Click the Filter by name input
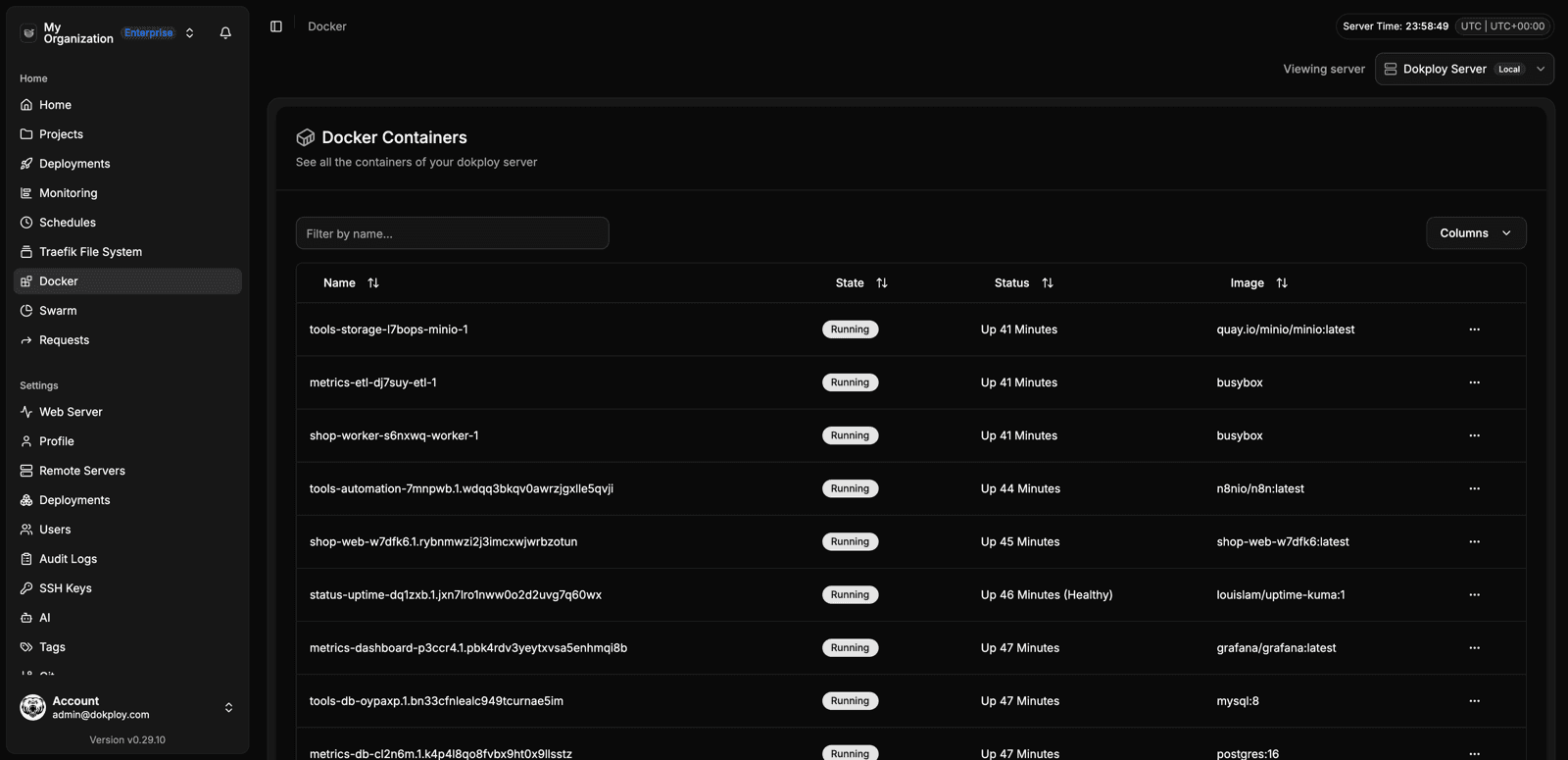Viewport: 1568px width, 760px height. [x=452, y=233]
